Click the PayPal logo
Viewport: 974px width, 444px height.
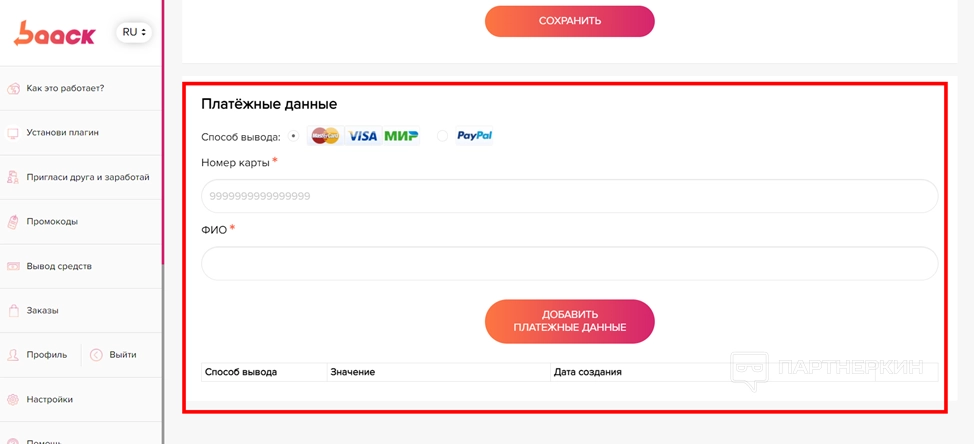pyautogui.click(x=474, y=136)
